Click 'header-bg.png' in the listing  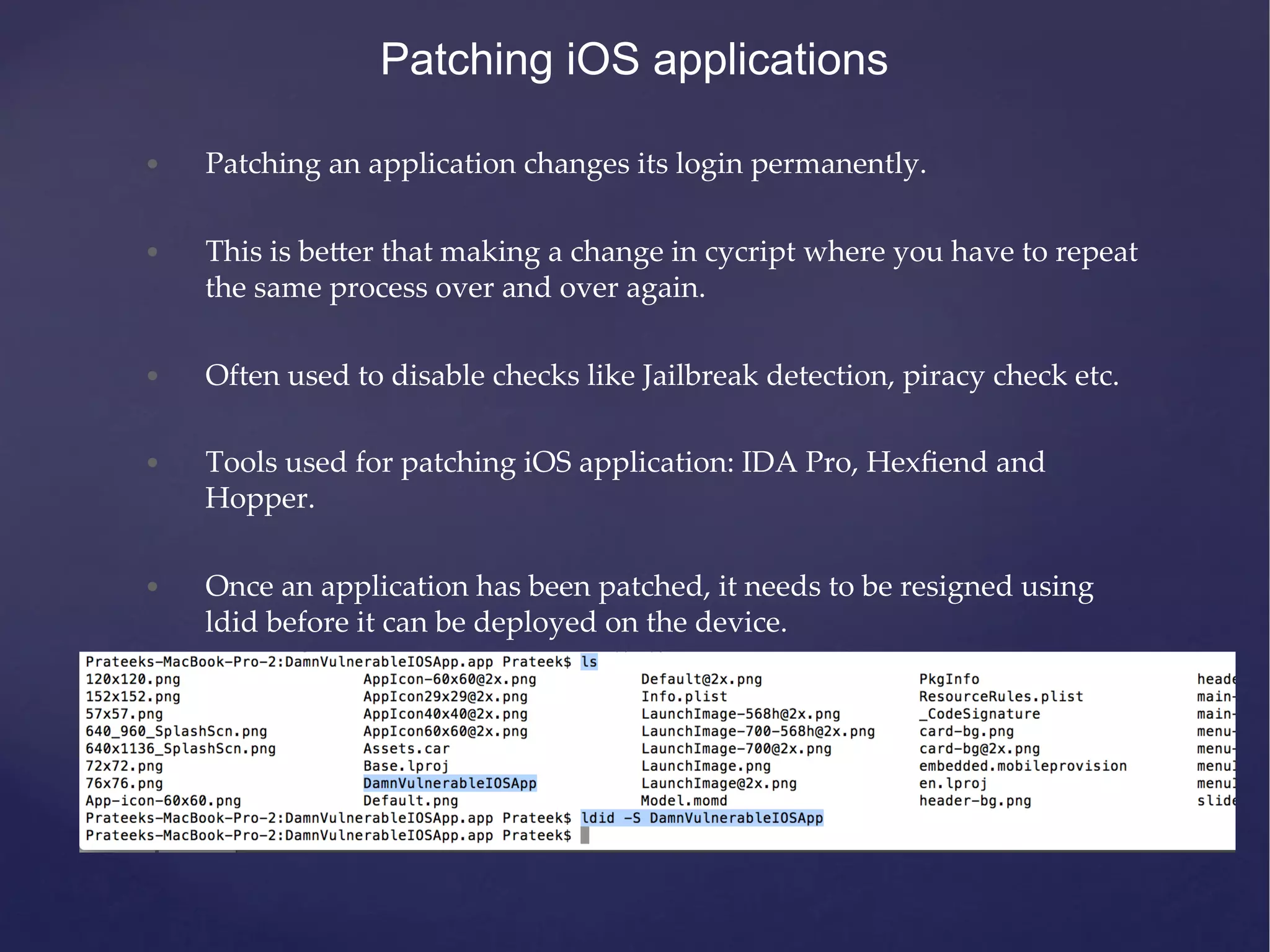(x=975, y=801)
